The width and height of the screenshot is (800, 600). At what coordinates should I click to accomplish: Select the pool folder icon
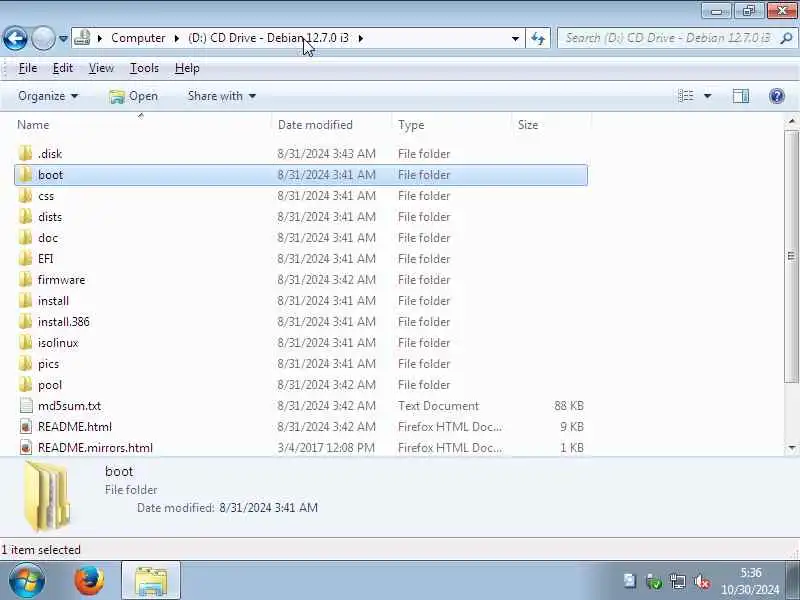tap(25, 385)
